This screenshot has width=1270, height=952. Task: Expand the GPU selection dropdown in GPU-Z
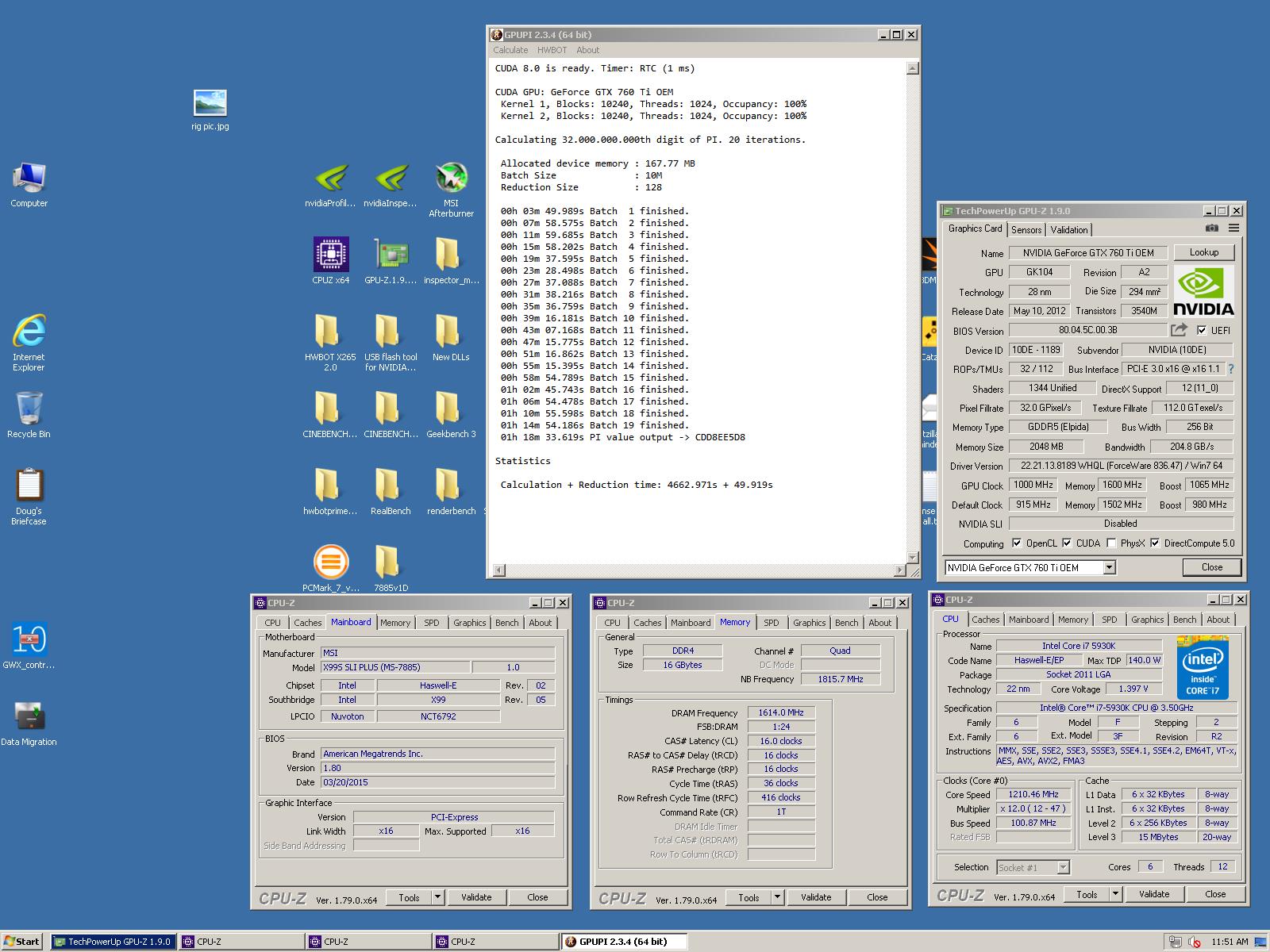1110,567
